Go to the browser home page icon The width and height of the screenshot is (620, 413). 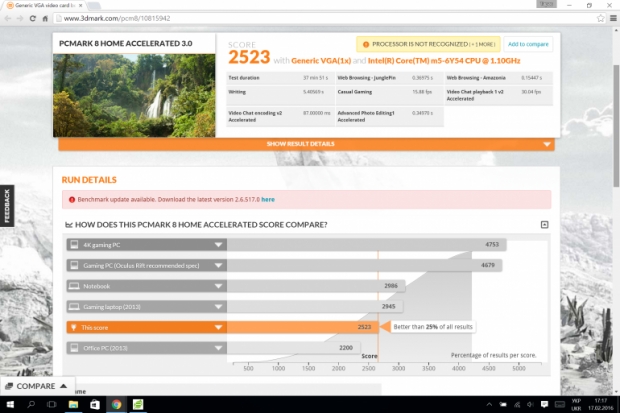(45, 19)
